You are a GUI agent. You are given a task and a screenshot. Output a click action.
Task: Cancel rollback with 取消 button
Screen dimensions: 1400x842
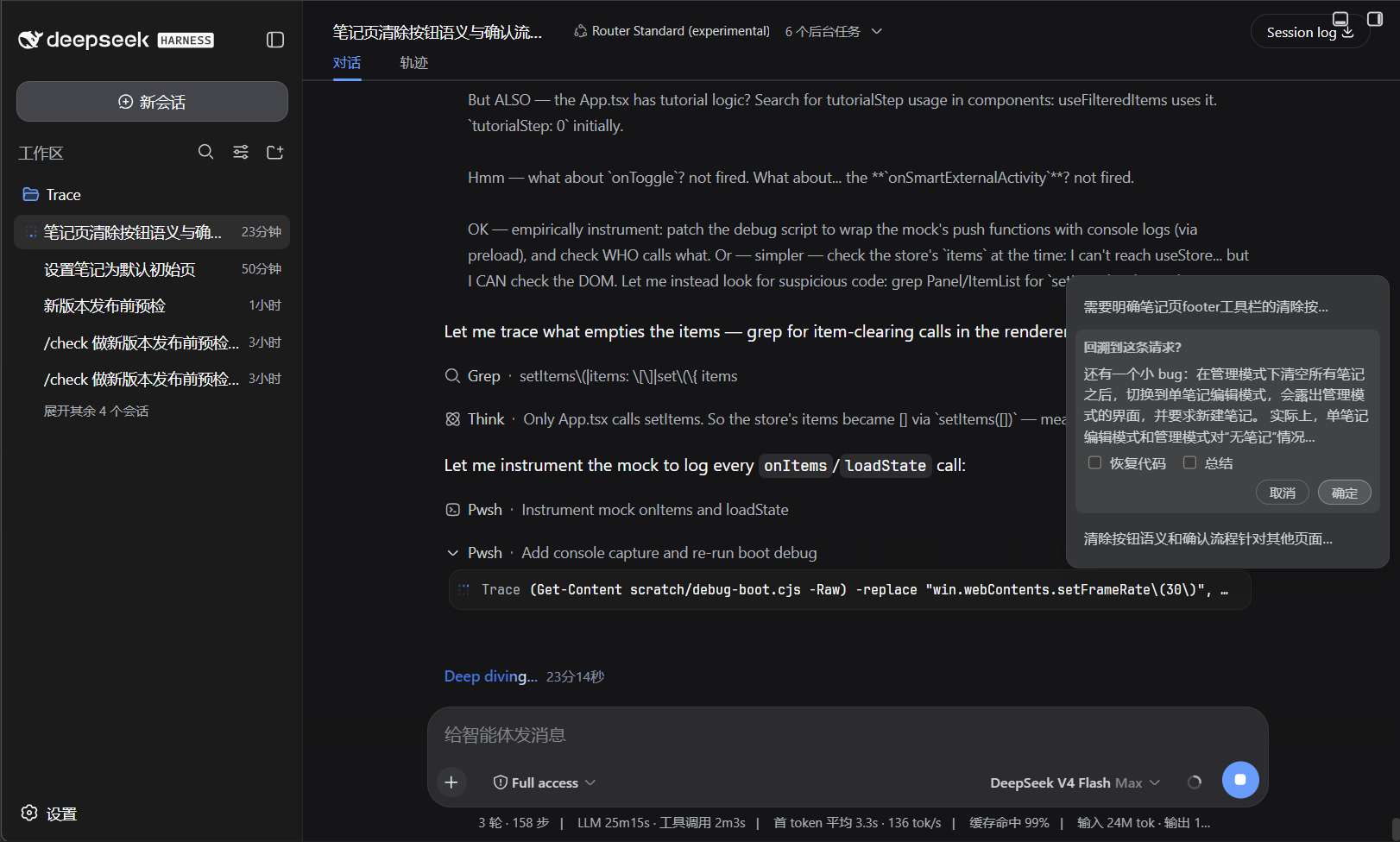pos(1283,493)
